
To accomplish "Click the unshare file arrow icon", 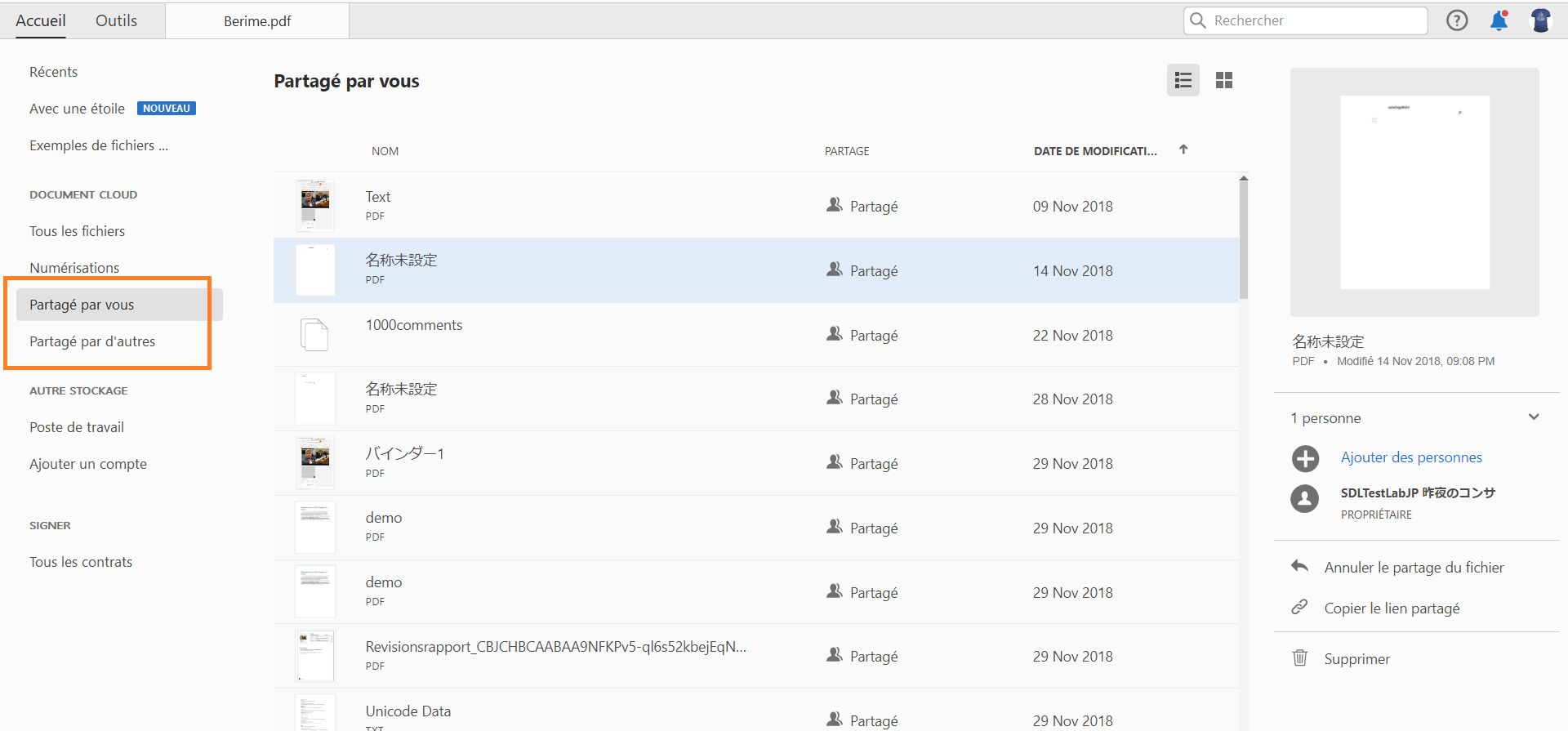I will [1300, 566].
